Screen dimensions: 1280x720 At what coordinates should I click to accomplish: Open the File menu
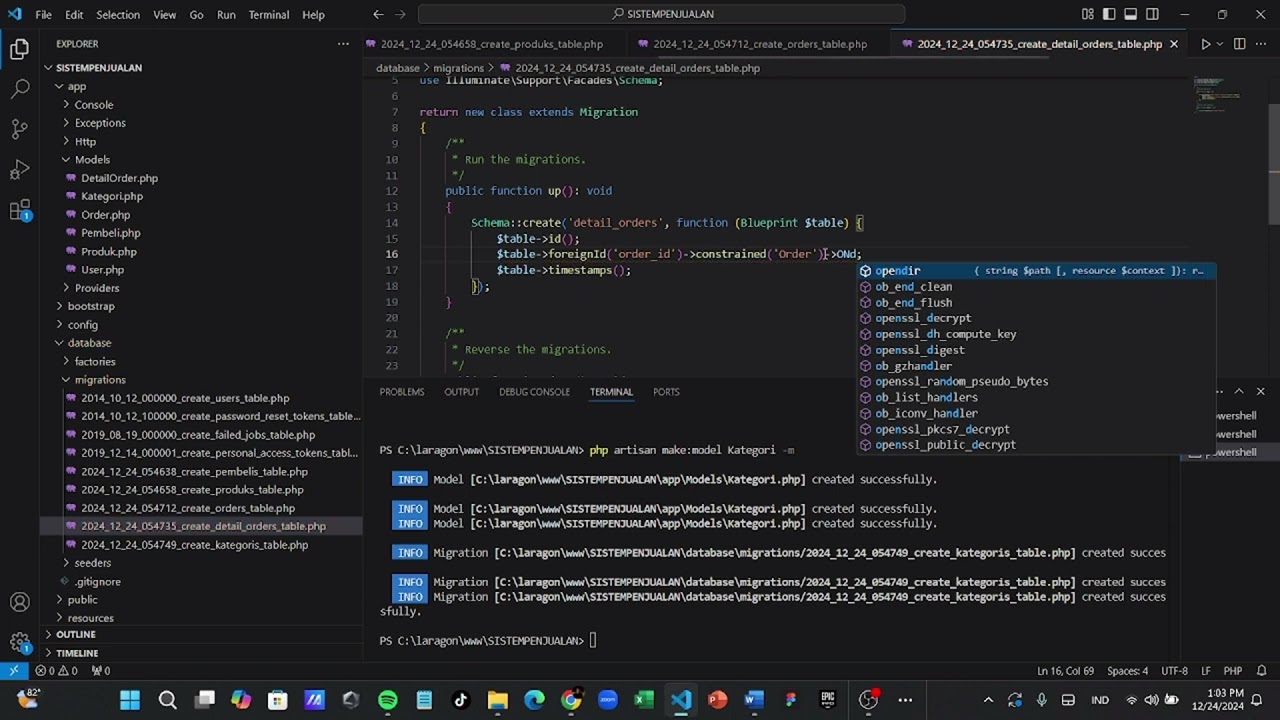point(44,14)
